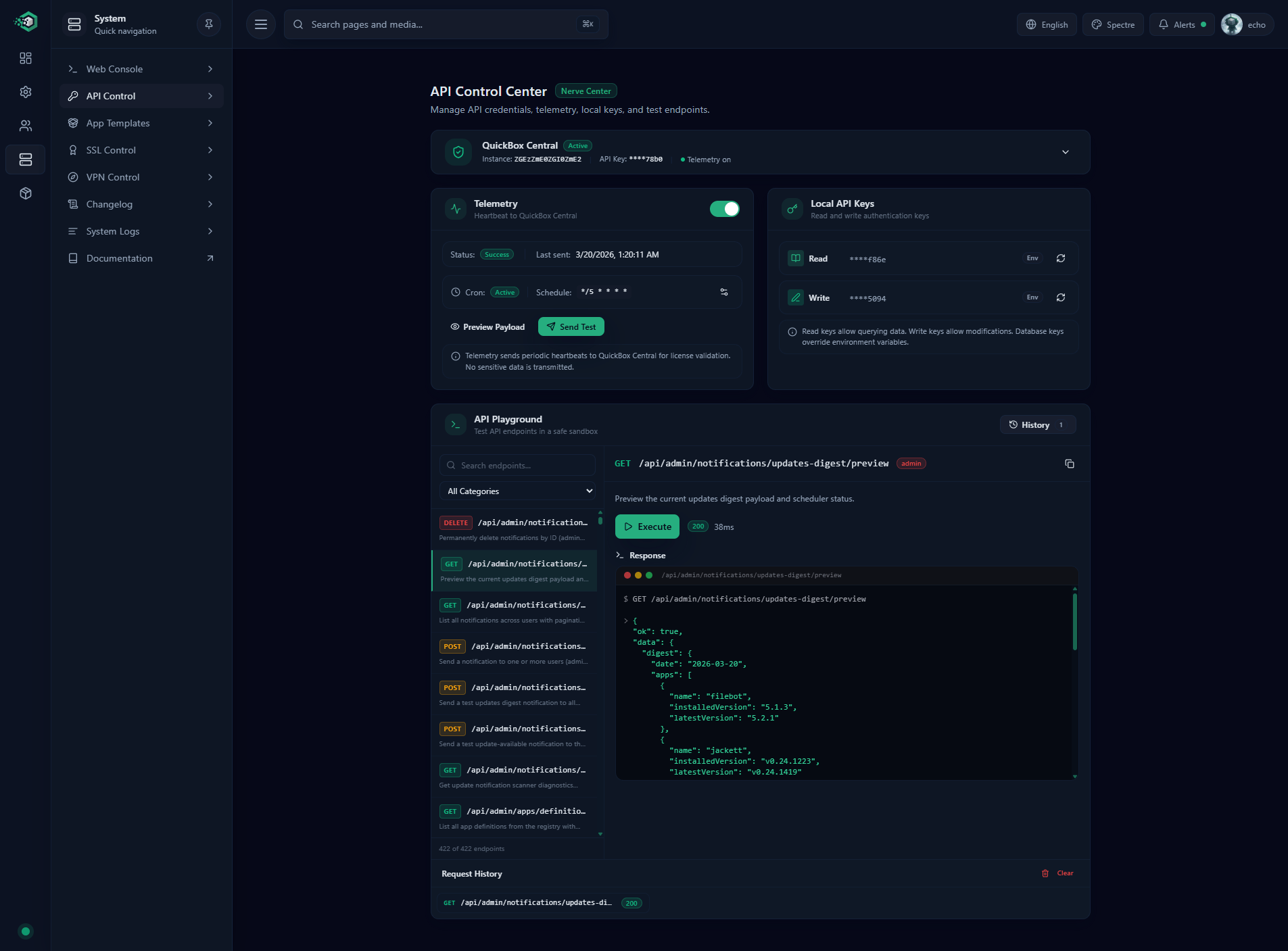Click Send Test in Telemetry panel
Viewport: 1288px width, 951px height.
pos(571,326)
